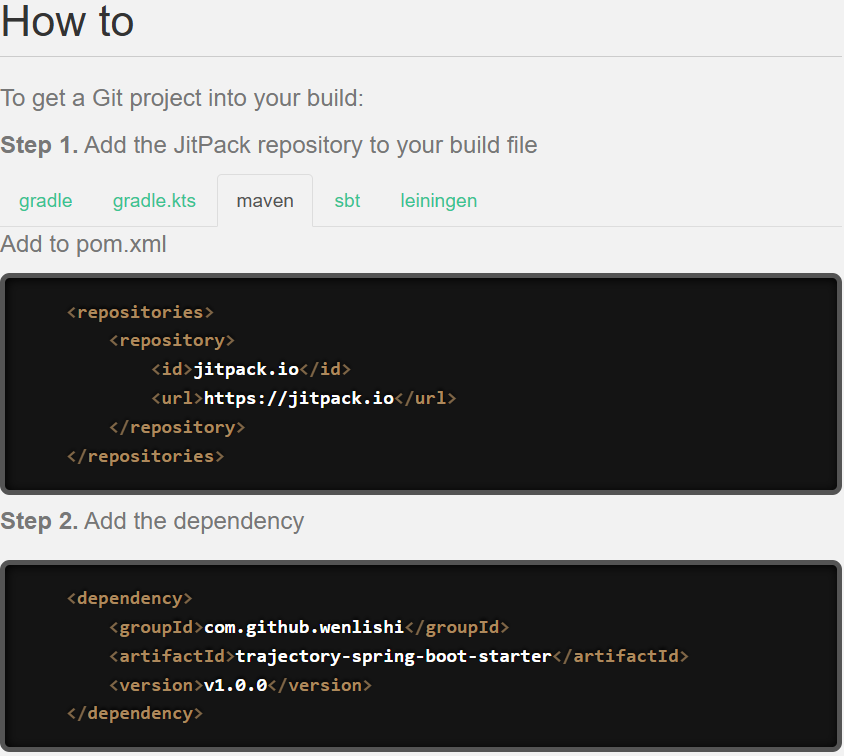Screen dimensions: 844x756
Task: Click the jitpack.io id value in code
Action: click(x=246, y=369)
